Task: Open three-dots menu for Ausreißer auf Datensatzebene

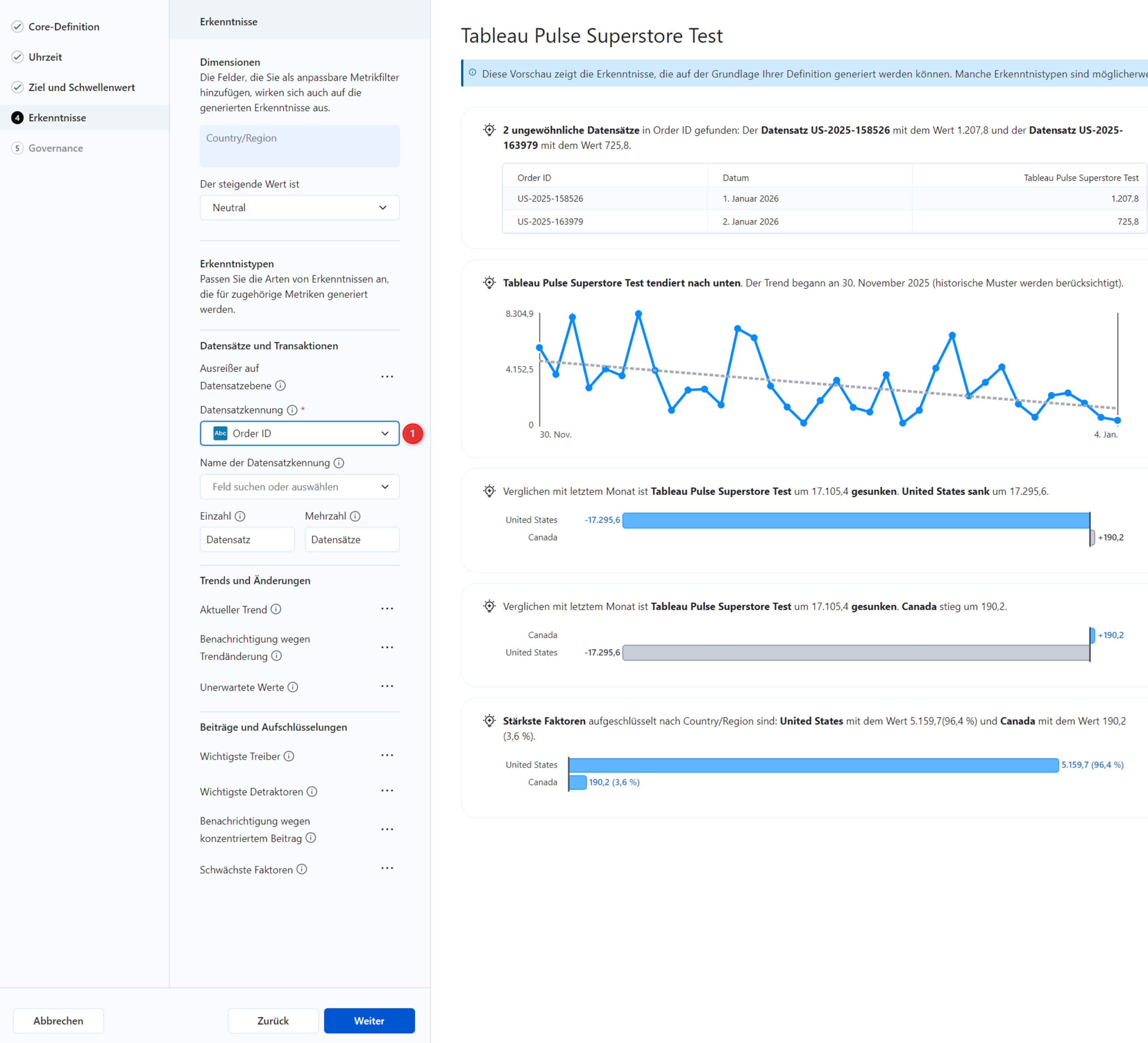Action: pos(387,377)
